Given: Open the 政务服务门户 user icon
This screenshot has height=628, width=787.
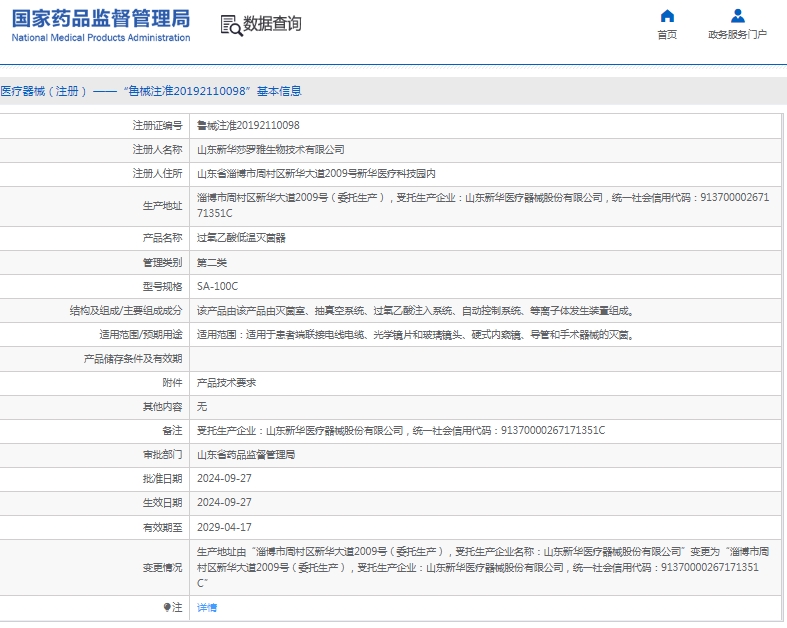Looking at the screenshot, I should (x=737, y=17).
